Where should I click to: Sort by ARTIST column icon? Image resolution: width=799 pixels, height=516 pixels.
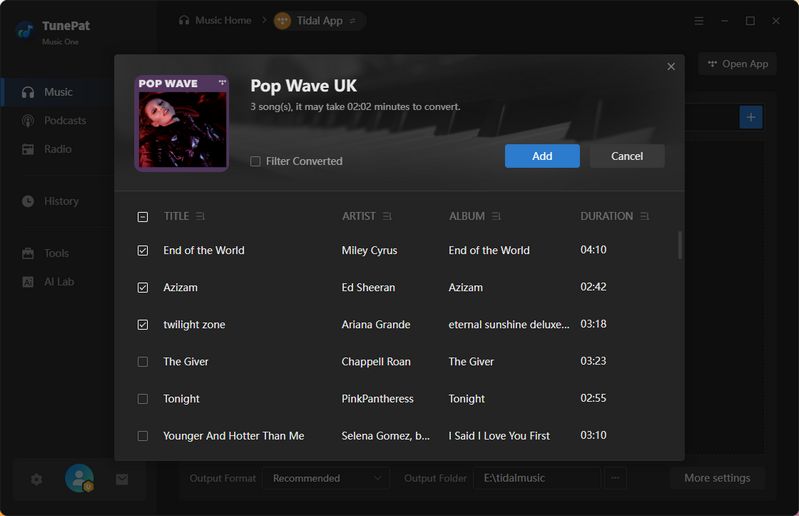(x=387, y=216)
